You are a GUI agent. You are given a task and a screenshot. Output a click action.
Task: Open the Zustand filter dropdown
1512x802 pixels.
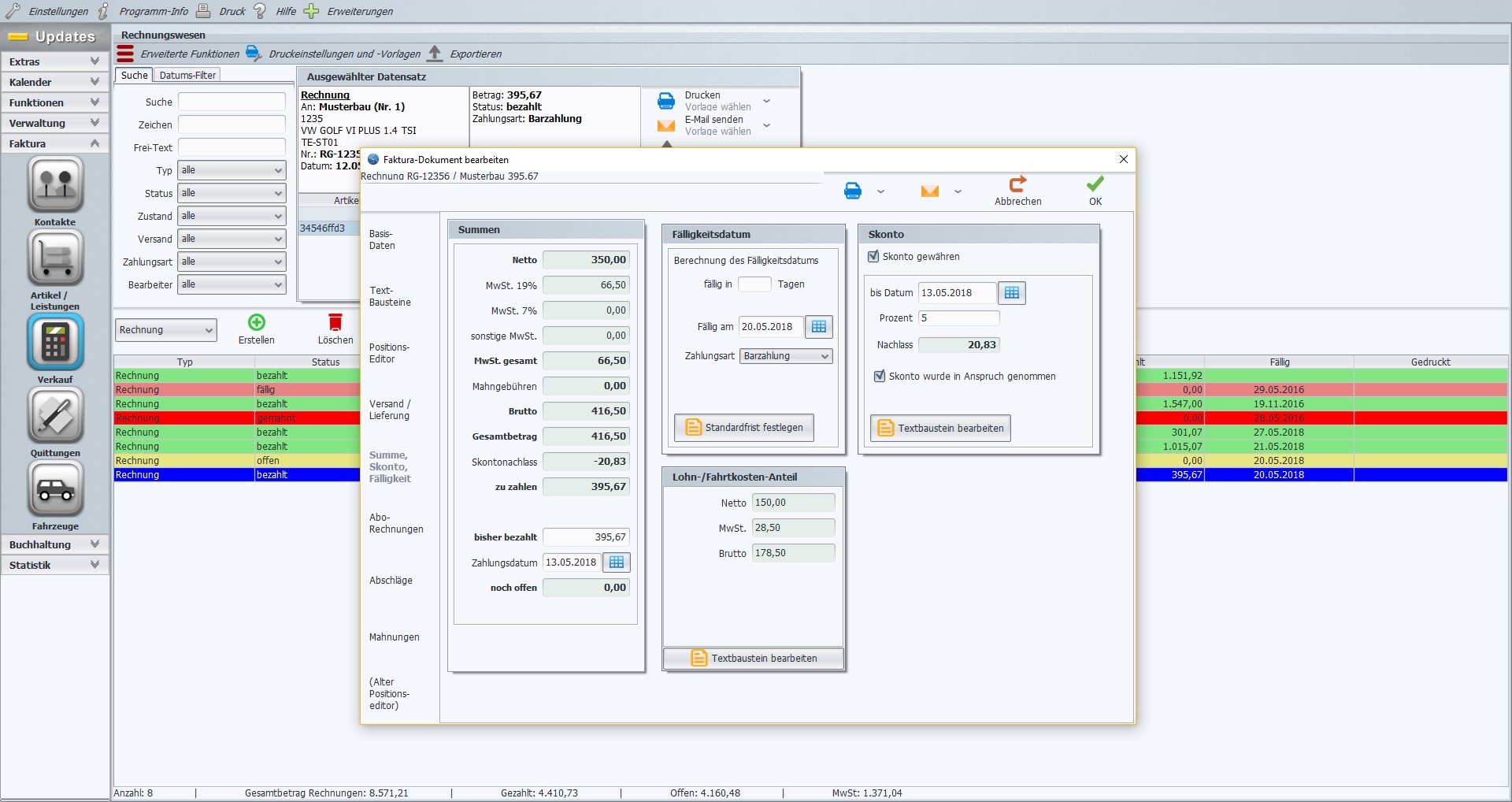click(232, 216)
